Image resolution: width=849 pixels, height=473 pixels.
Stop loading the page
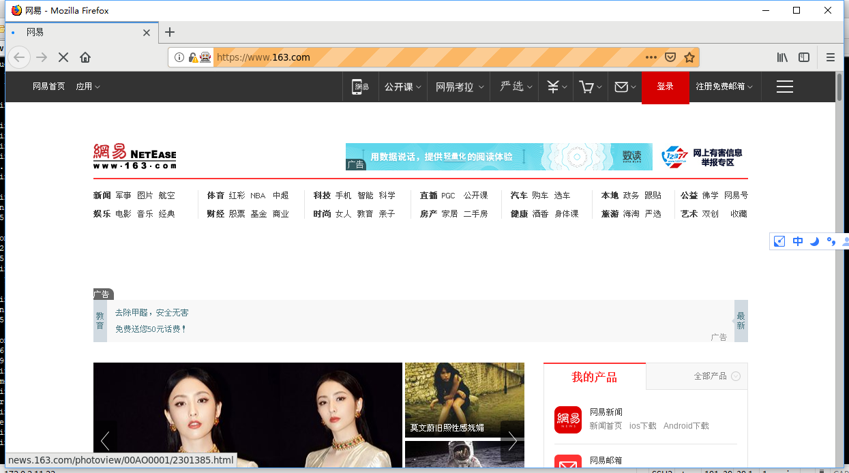click(x=63, y=57)
